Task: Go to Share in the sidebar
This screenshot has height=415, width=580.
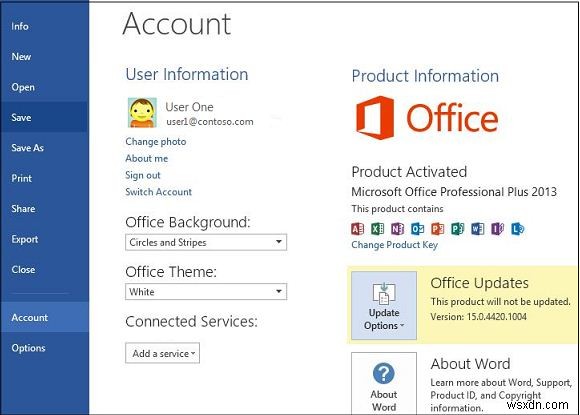Action: pos(44,209)
